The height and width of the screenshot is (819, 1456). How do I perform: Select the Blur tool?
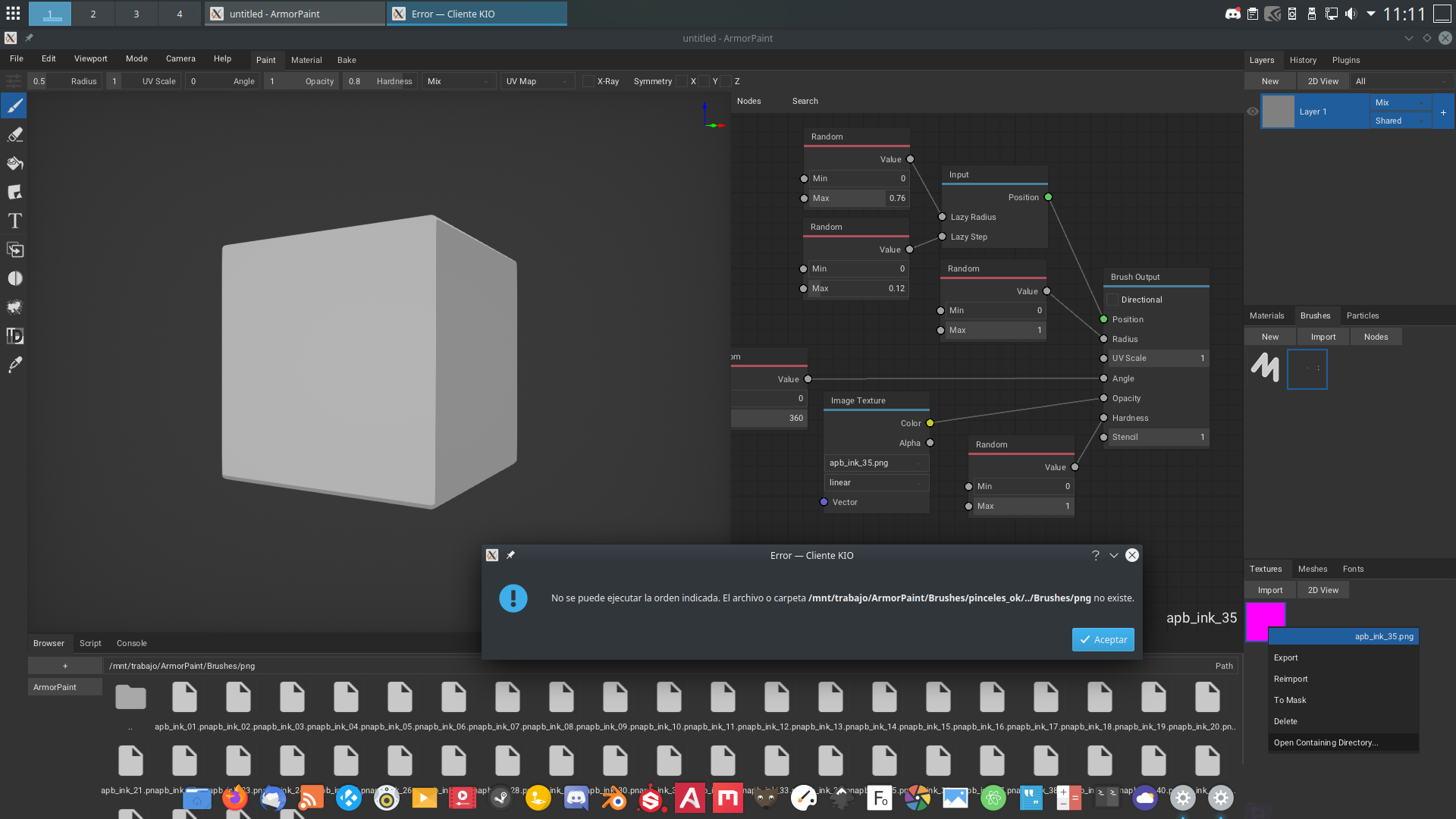(x=14, y=278)
